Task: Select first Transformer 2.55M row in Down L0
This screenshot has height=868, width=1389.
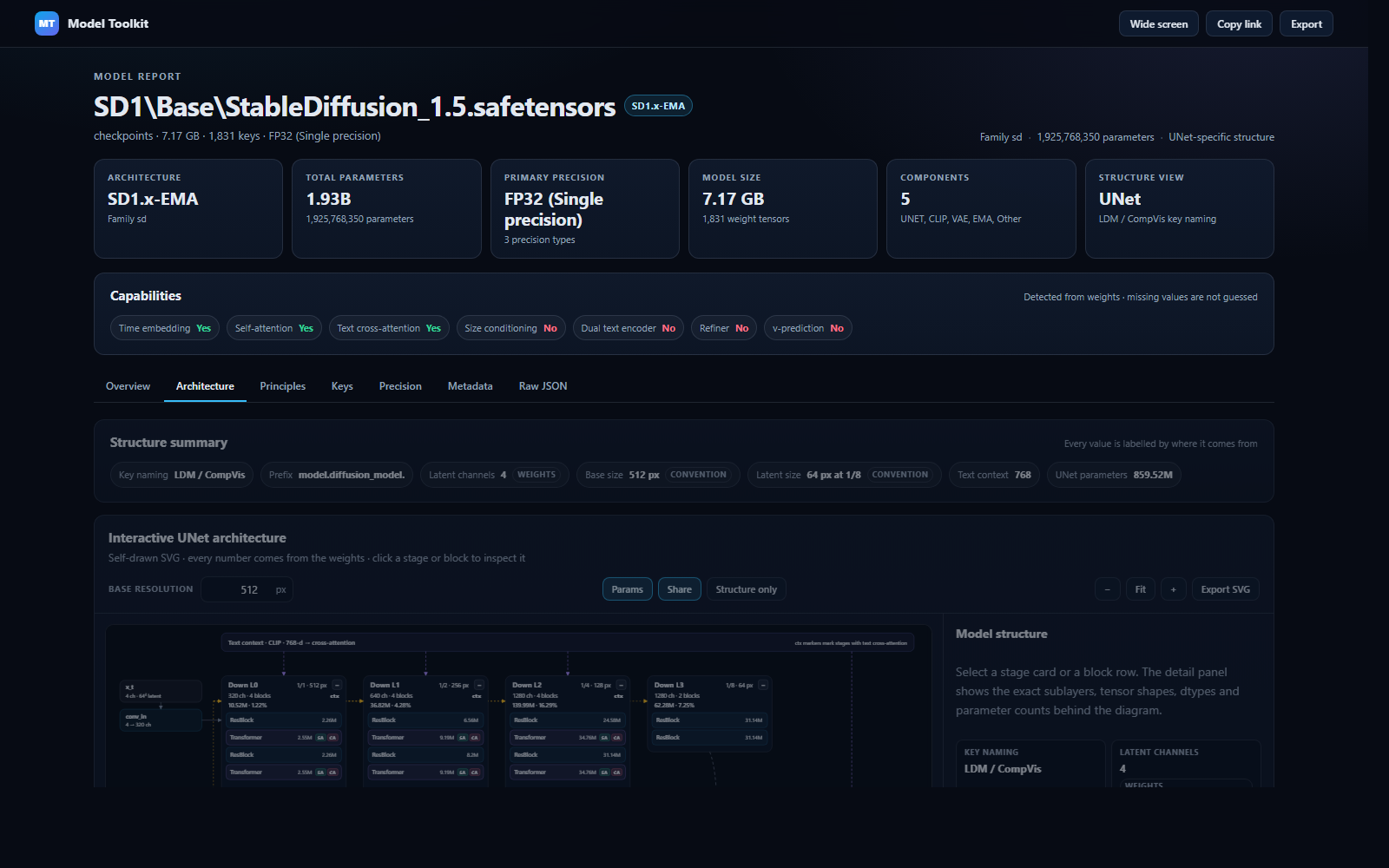Action: tap(283, 737)
